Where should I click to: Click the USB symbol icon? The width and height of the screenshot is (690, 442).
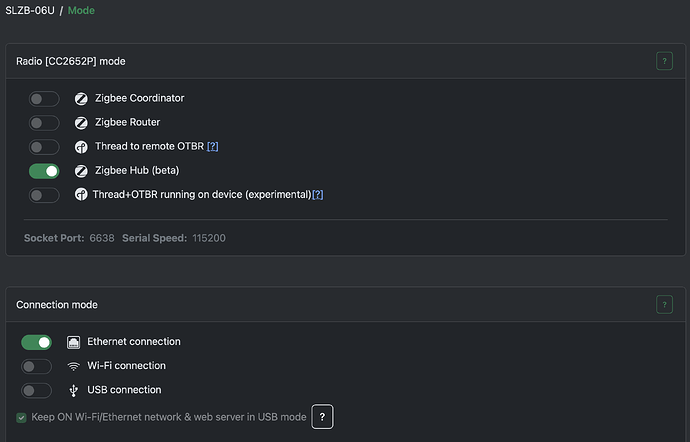(x=73, y=390)
